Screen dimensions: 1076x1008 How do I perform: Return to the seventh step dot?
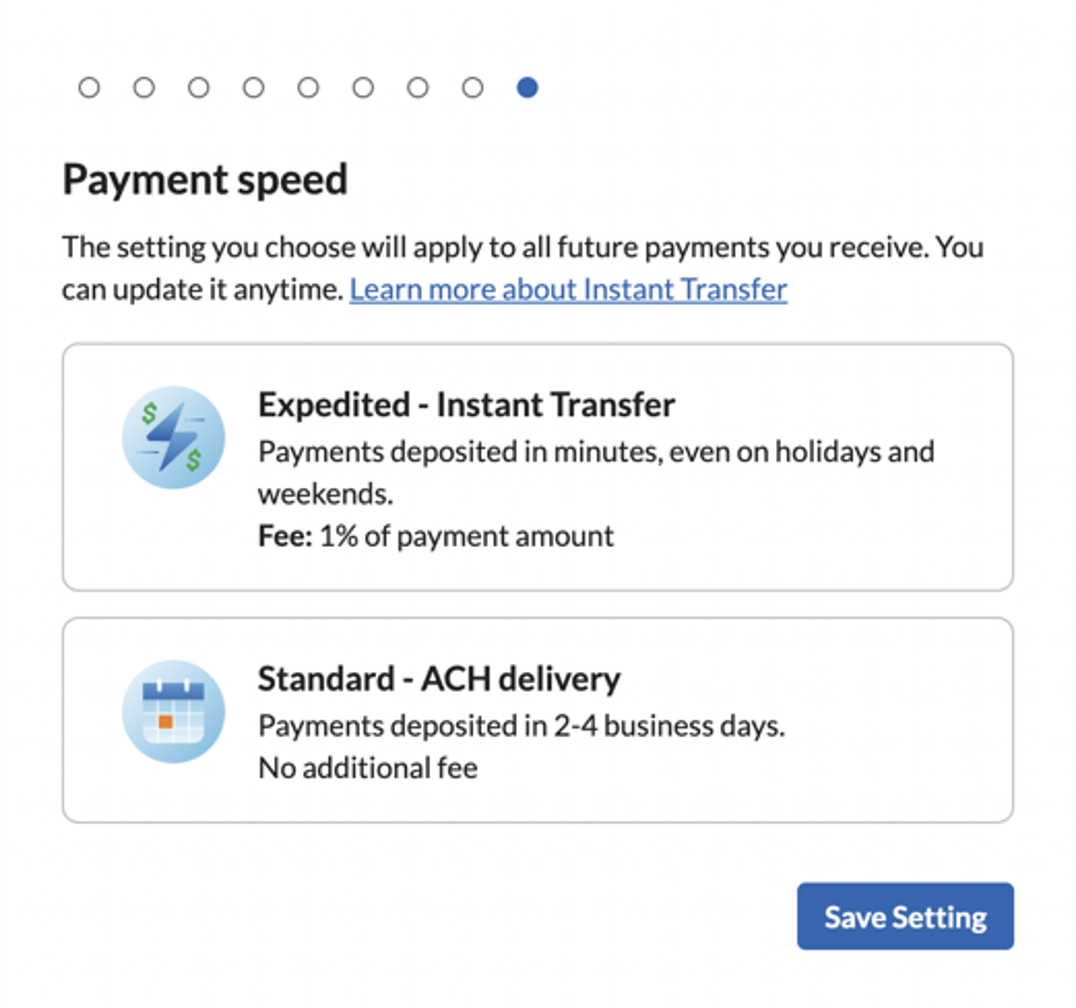(418, 88)
